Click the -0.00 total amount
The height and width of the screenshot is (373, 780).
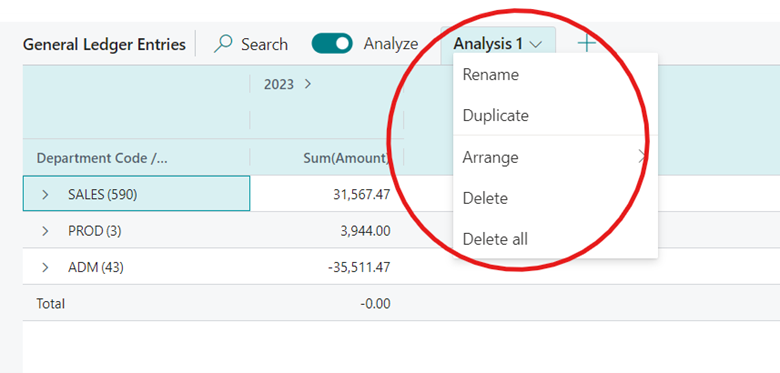click(x=376, y=303)
